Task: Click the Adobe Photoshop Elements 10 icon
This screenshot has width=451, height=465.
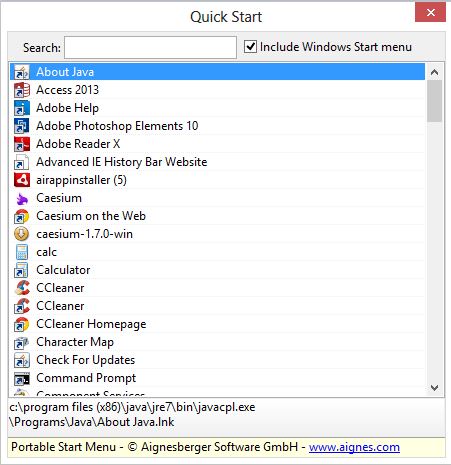Action: point(22,126)
